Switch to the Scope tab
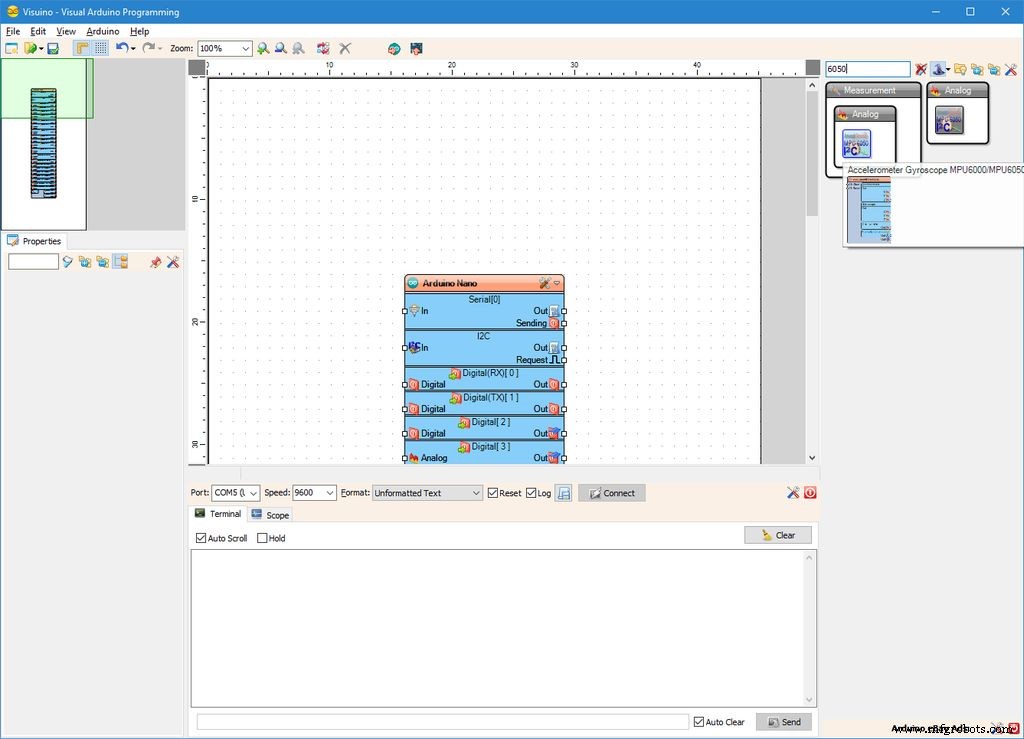Viewport: 1024px width, 739px height. coord(270,514)
